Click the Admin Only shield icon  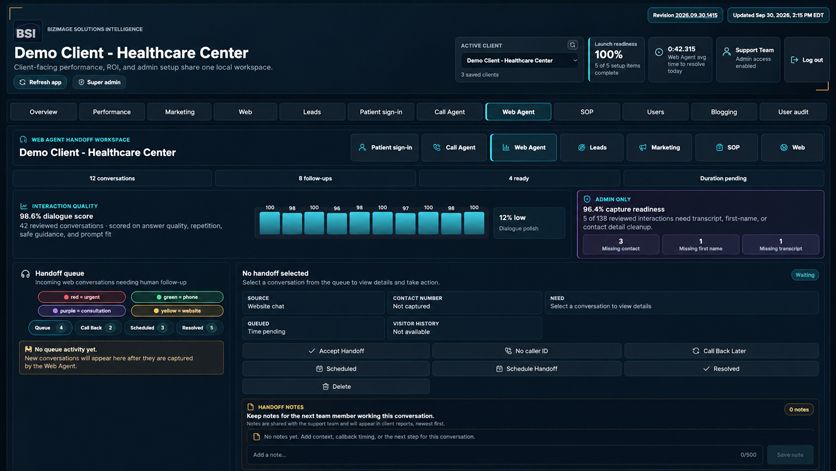pyautogui.click(x=587, y=199)
